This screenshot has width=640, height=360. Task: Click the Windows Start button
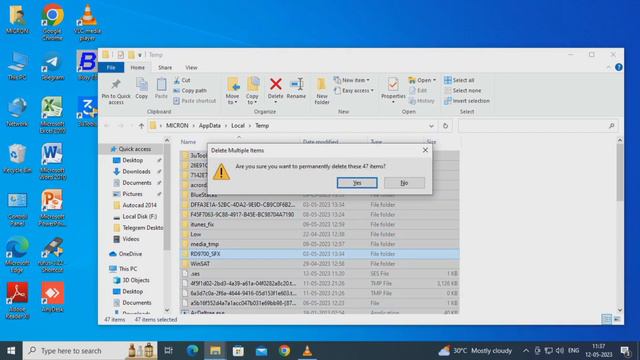pos(11,351)
